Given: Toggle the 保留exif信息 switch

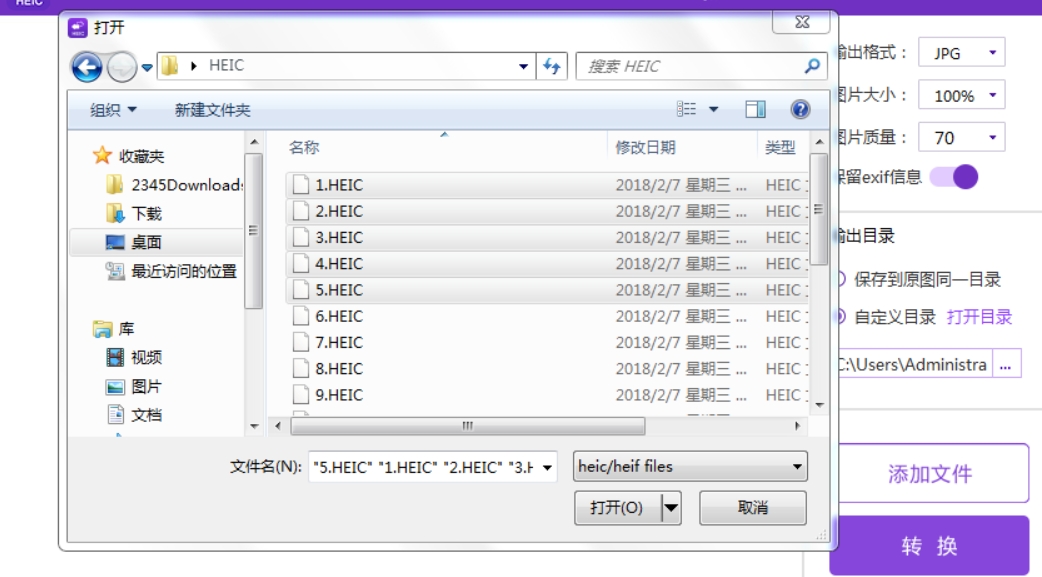Looking at the screenshot, I should 954,177.
